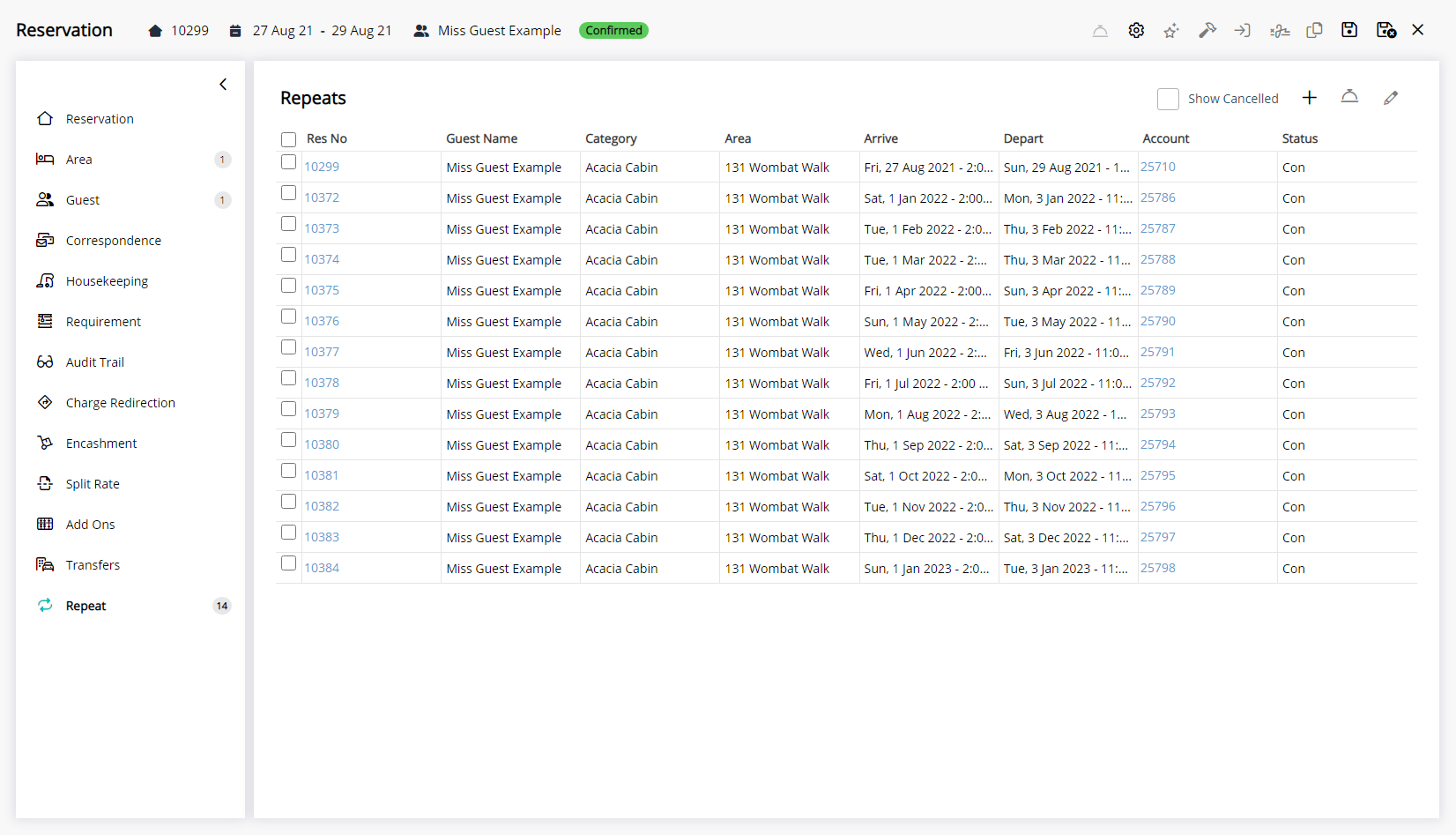Click the save and exit icon
The image size is (1456, 835).
tap(1386, 31)
